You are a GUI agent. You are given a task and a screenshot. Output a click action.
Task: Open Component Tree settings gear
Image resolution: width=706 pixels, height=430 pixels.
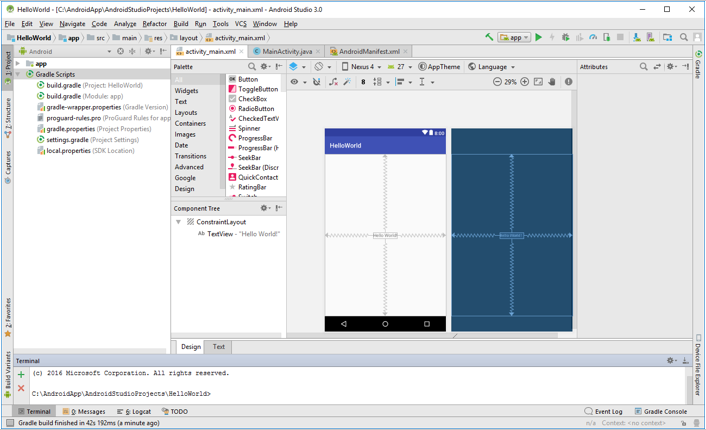pyautogui.click(x=265, y=208)
